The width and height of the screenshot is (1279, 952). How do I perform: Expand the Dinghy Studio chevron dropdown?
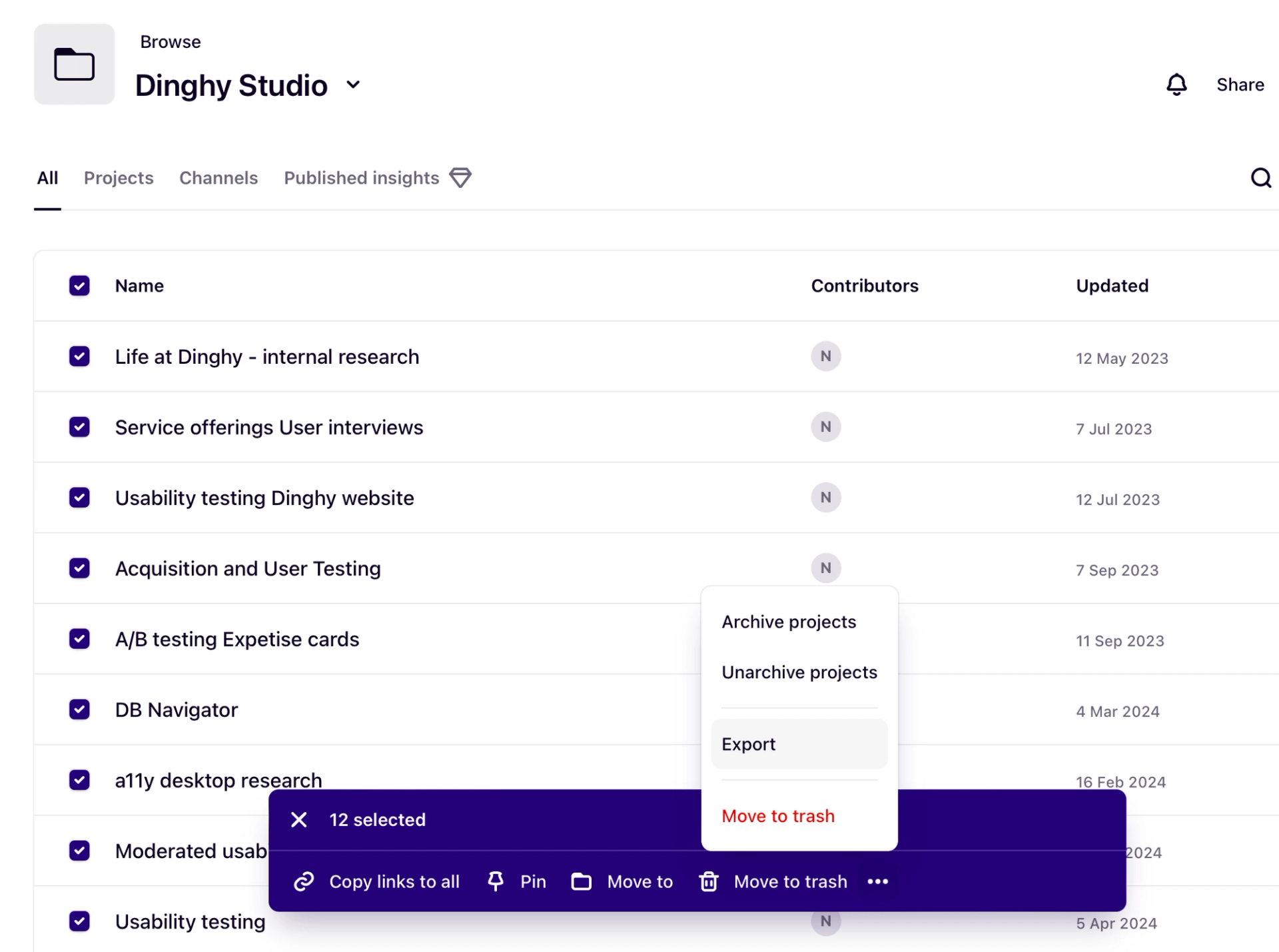pyautogui.click(x=353, y=85)
